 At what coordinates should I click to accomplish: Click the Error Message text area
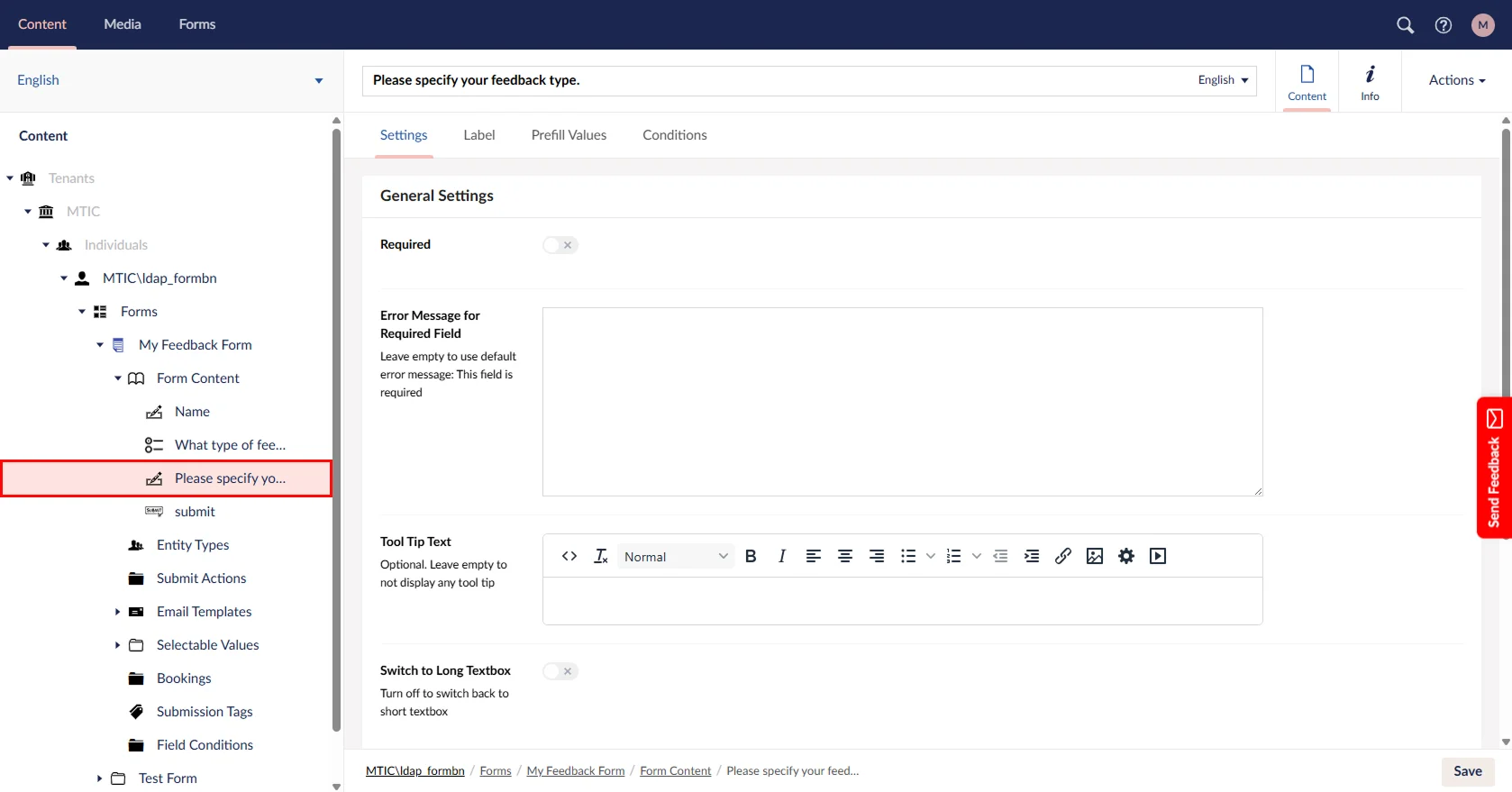coord(902,402)
